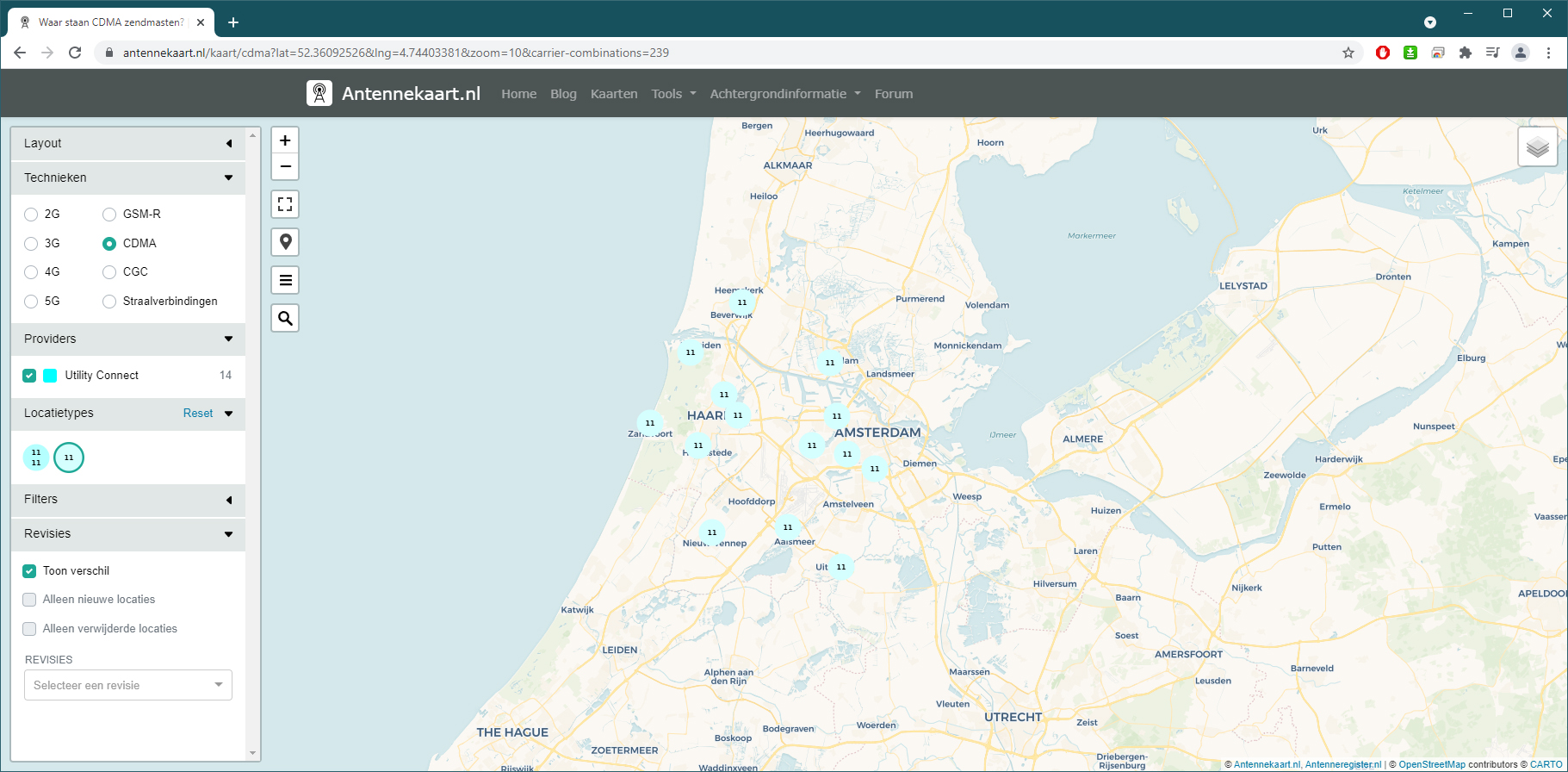Viewport: 1568px width, 772px height.
Task: Expand the Layout section
Action: coord(128,143)
